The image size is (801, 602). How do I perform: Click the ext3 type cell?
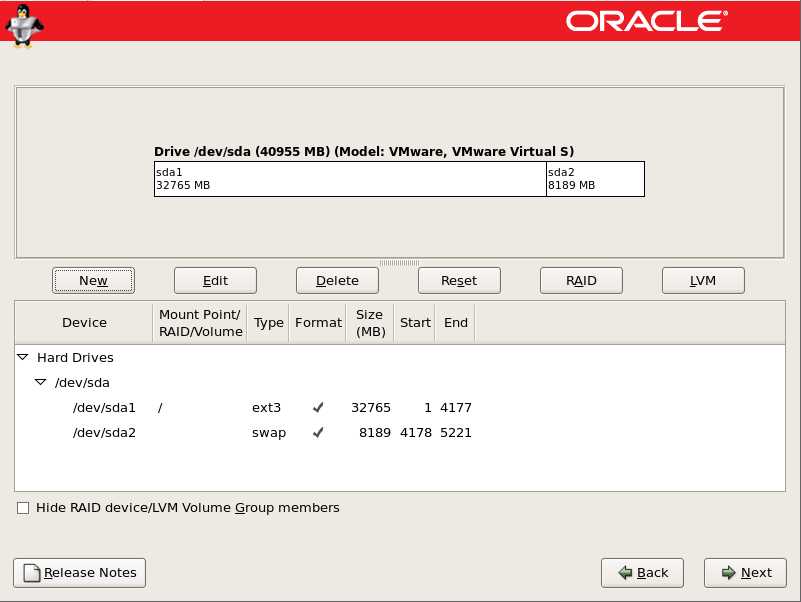(266, 408)
